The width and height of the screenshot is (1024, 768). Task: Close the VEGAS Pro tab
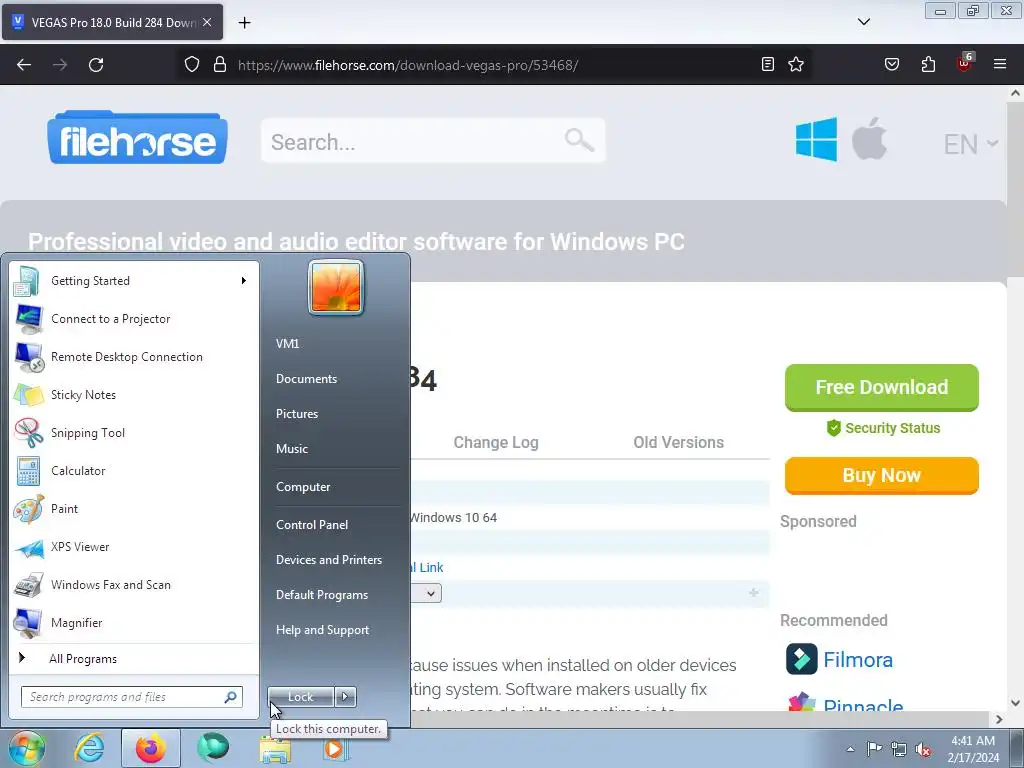pyautogui.click(x=207, y=22)
